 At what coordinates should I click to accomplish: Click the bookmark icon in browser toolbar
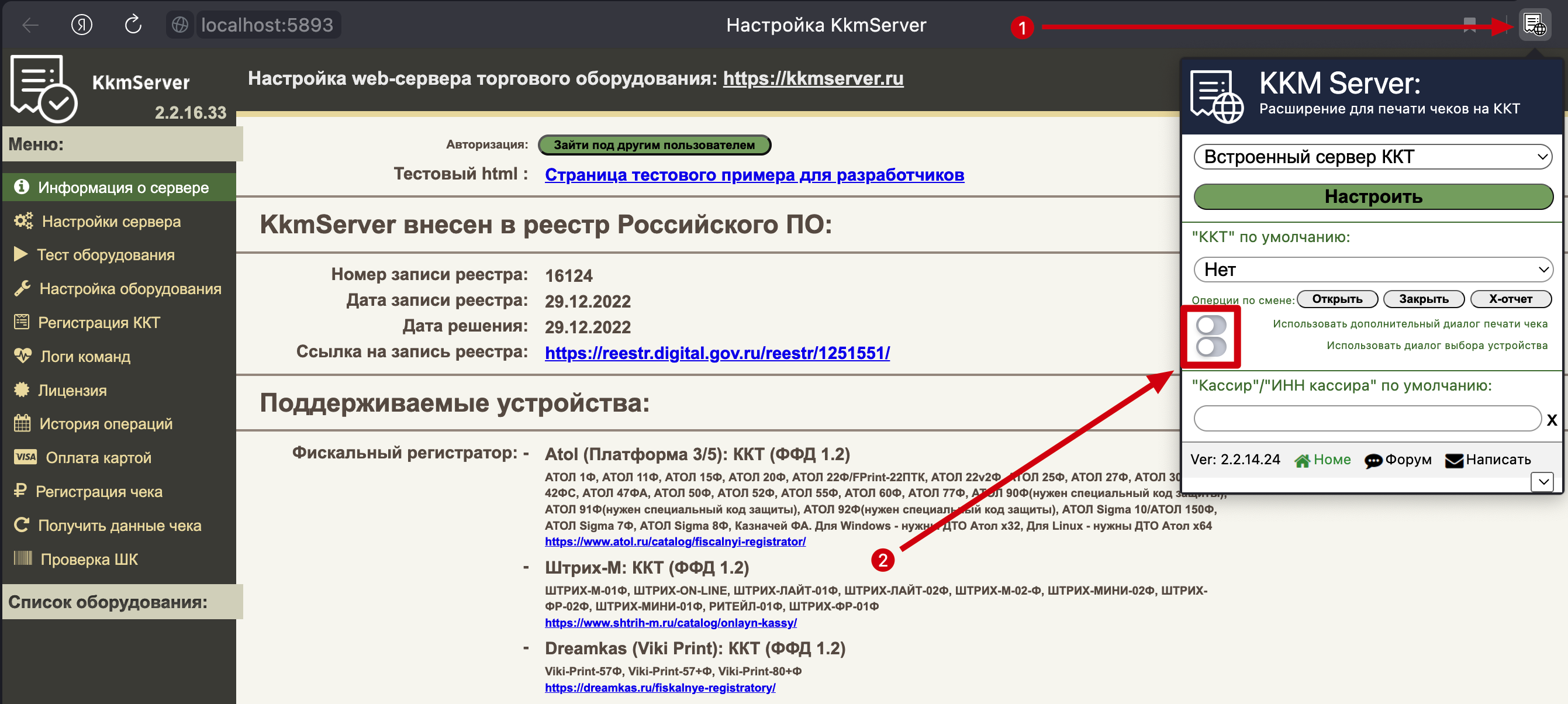(x=1469, y=25)
